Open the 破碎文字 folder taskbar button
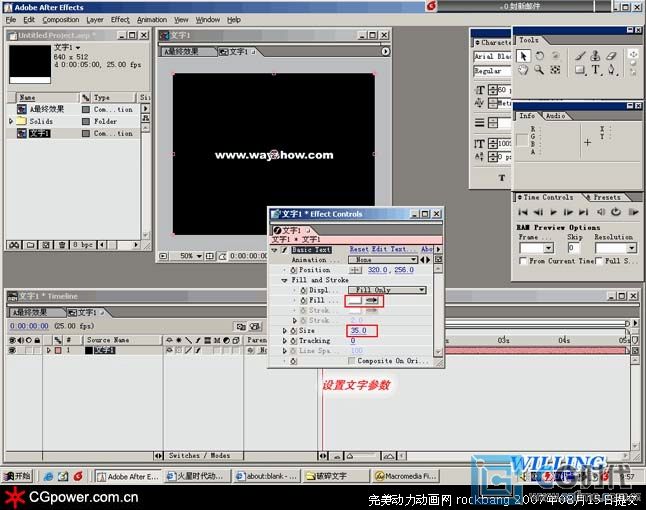Viewport: 646px width, 510px height. (x=336, y=476)
